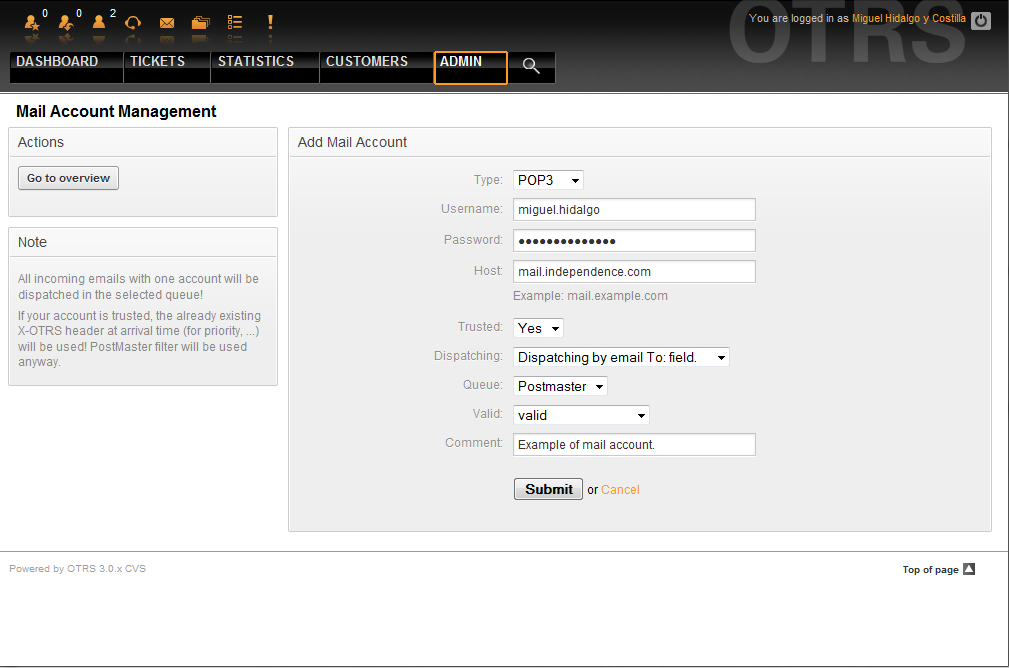Click the headset icon in top toolbar
This screenshot has width=1009, height=668.
pos(132,22)
